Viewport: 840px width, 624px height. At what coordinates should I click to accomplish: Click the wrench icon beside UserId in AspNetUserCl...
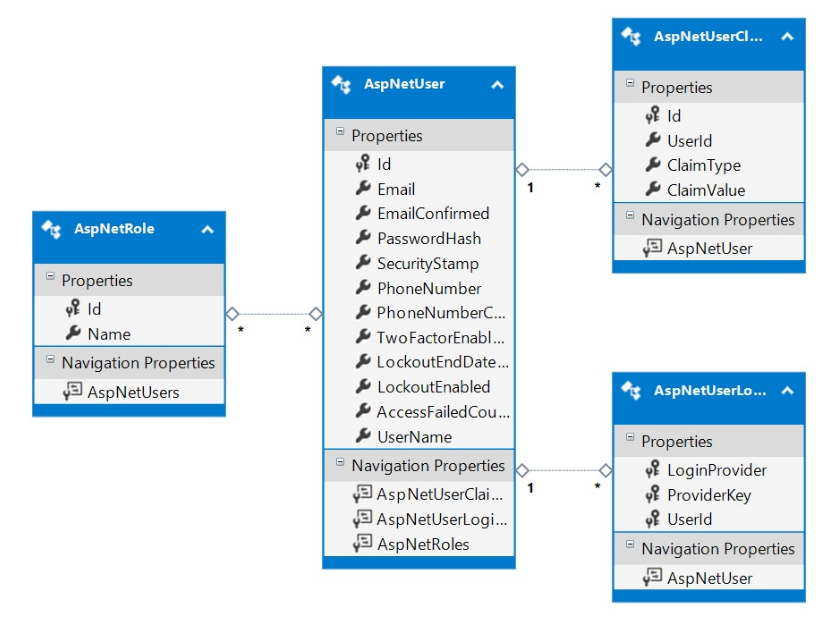click(x=652, y=140)
